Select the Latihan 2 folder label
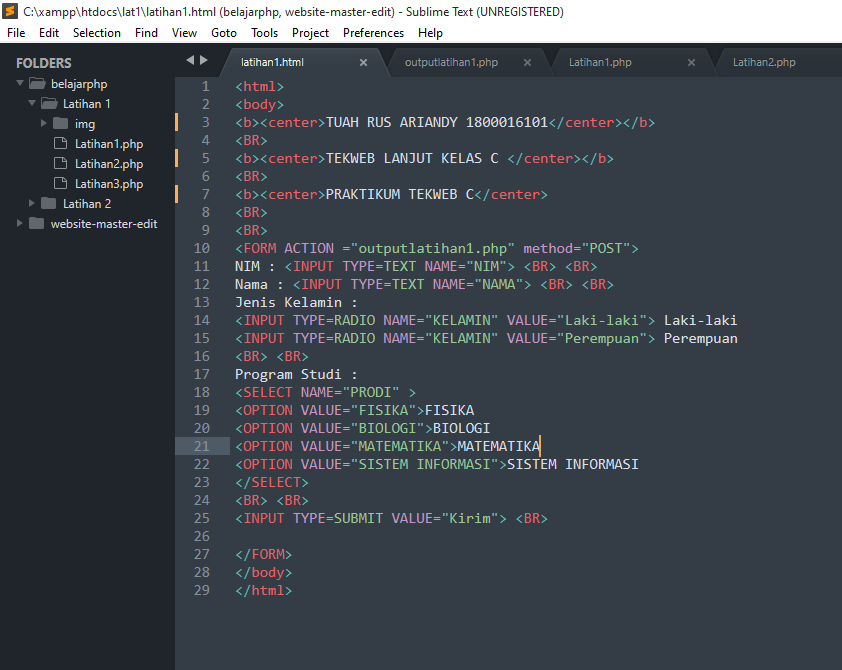Screen dimensions: 842x670 87,203
